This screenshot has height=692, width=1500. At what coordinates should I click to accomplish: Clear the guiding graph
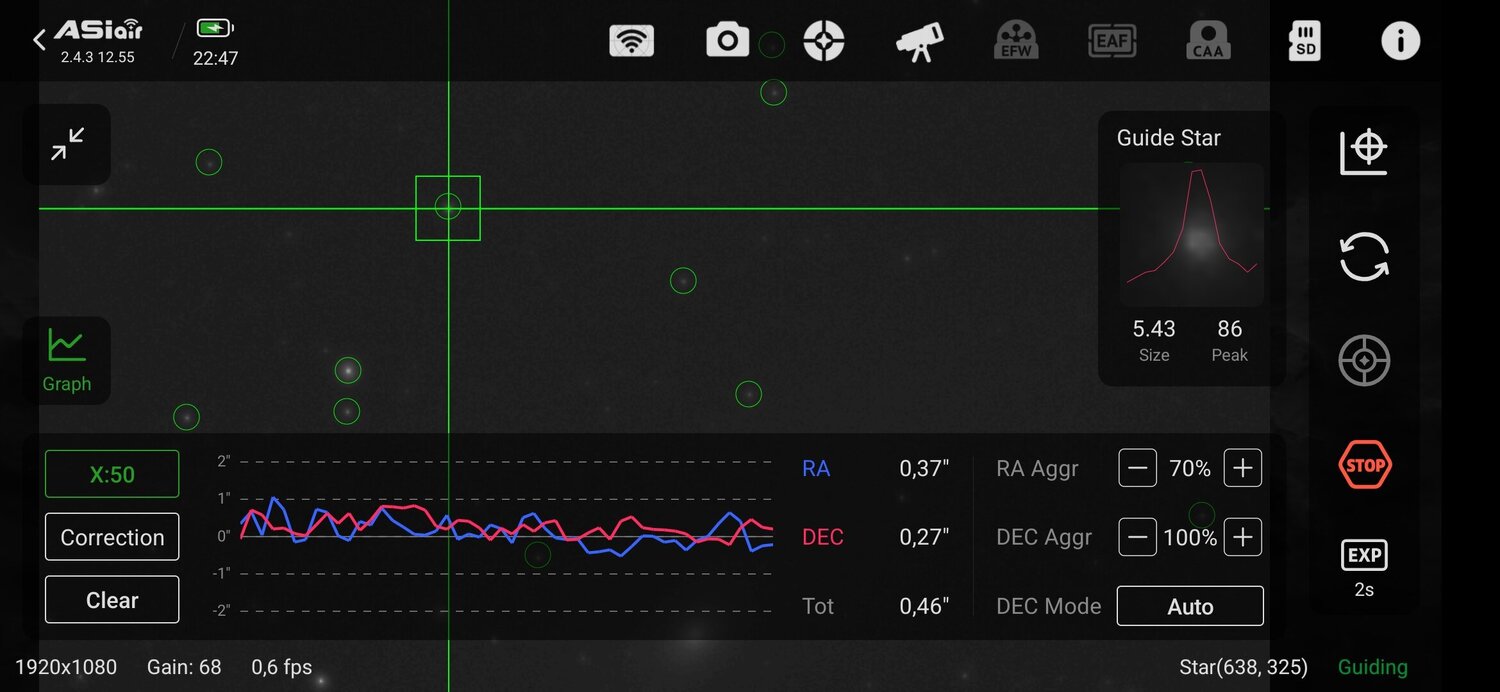click(111, 599)
